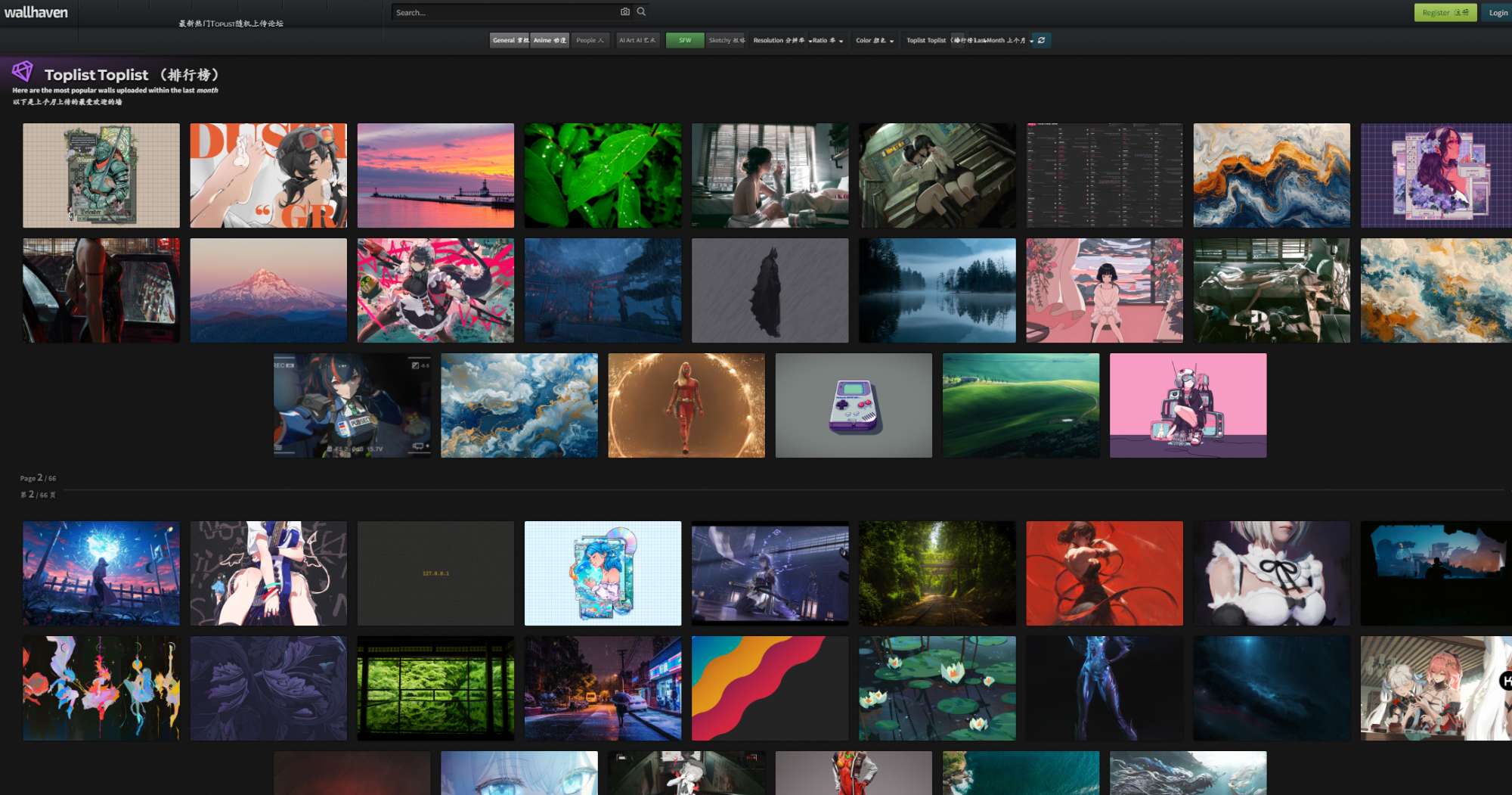Open the pink background robot girl wallpaper
Screen dimensions: 1512x795
point(1188,405)
